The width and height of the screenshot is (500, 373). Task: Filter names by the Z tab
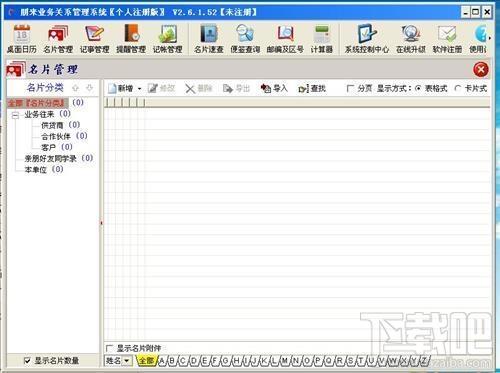tap(424, 361)
